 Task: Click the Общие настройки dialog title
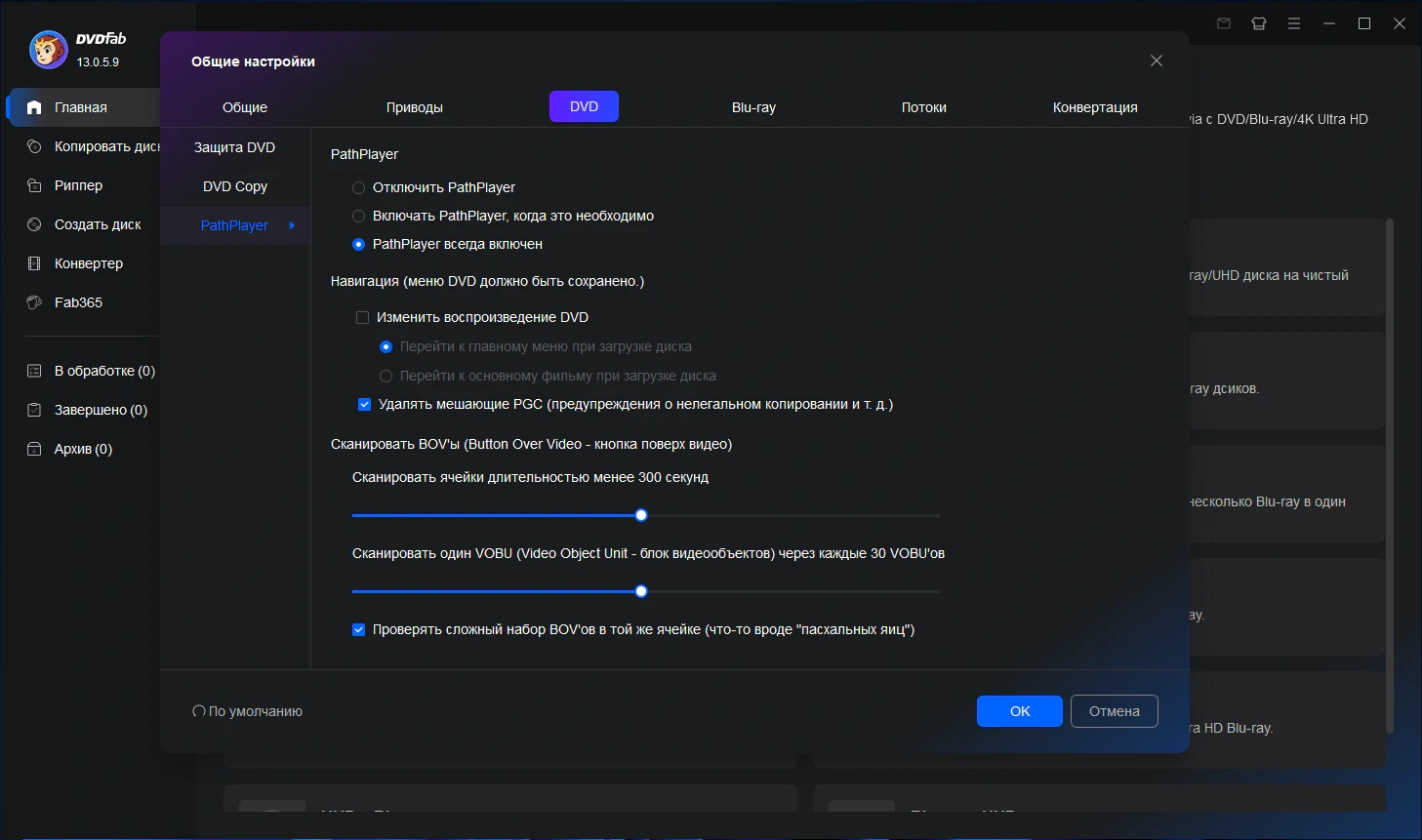[253, 61]
